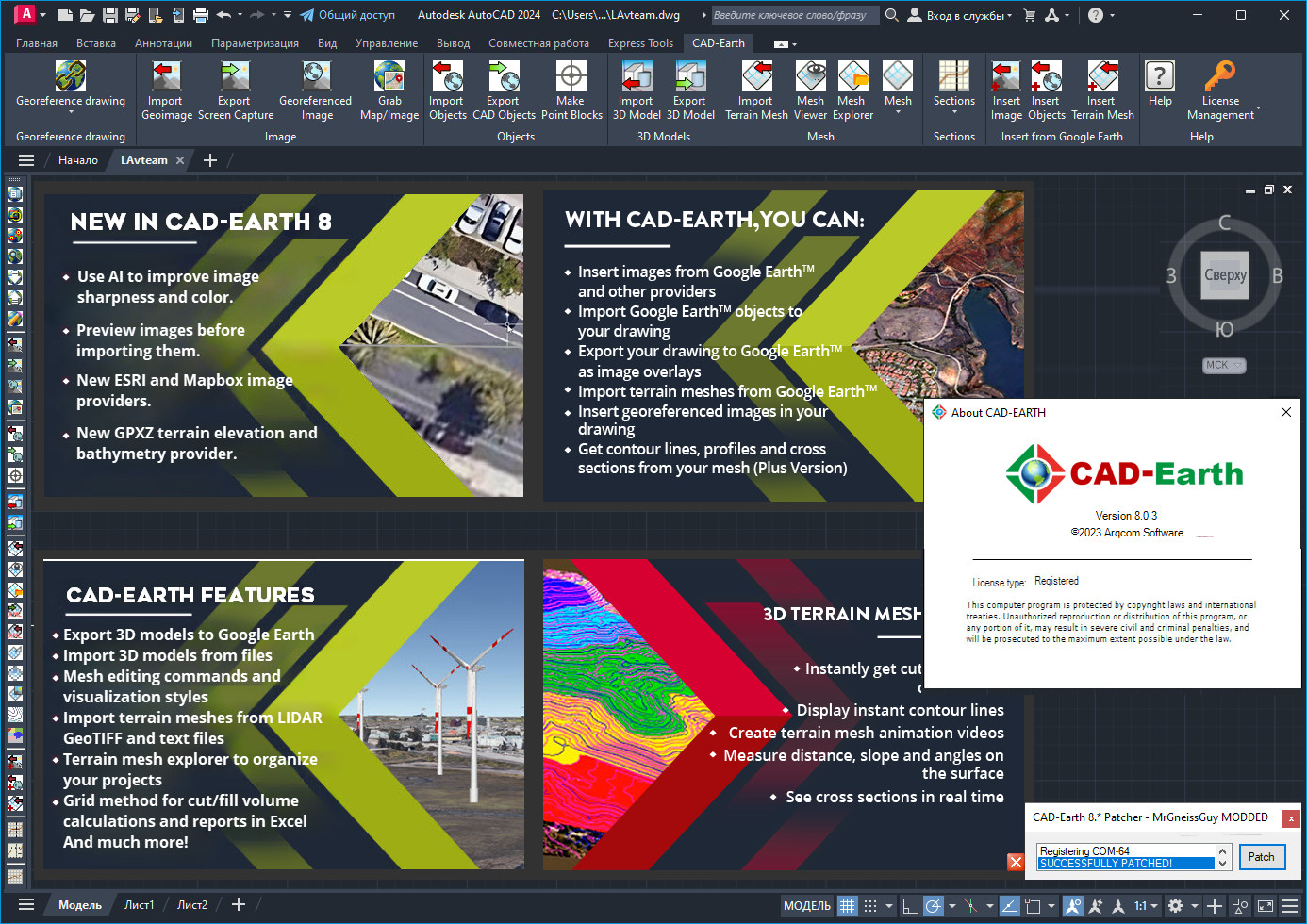Viewport: 1307px width, 924px height.
Task: Launch Grab Map/Image
Action: (389, 91)
